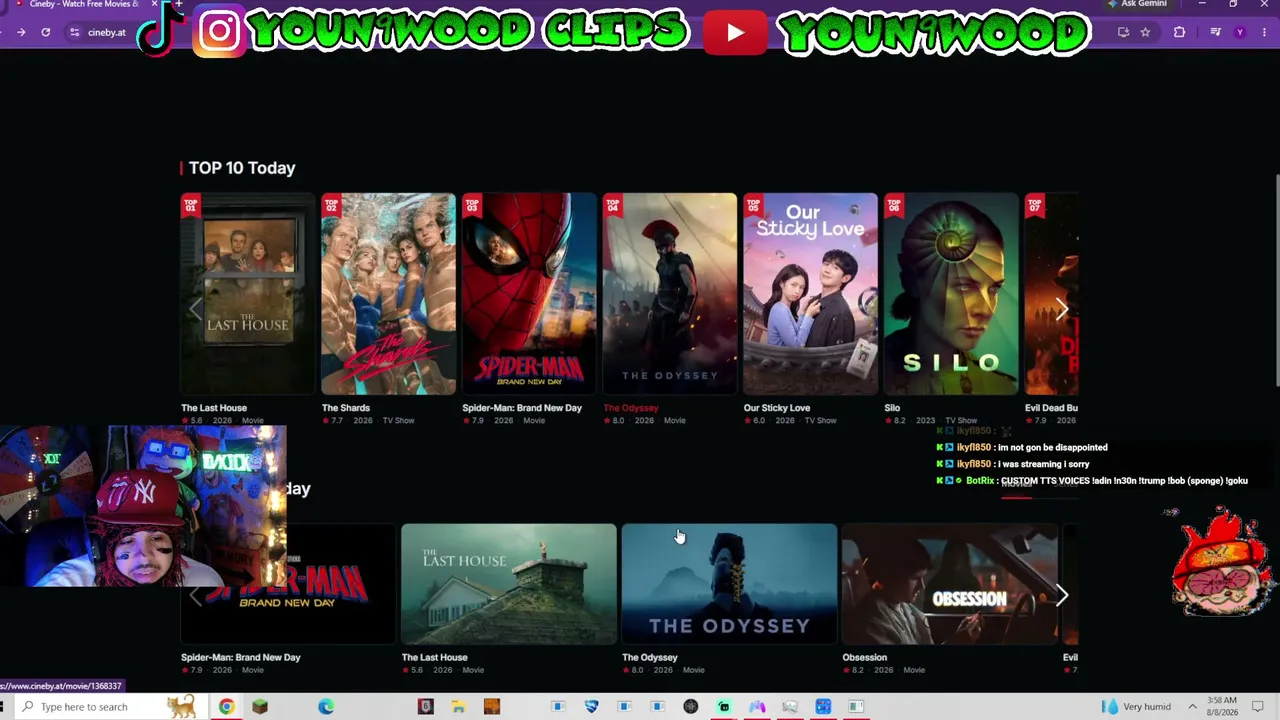Viewport: 1280px width, 720px height.
Task: Reload the Cineby page
Action: pos(46,32)
